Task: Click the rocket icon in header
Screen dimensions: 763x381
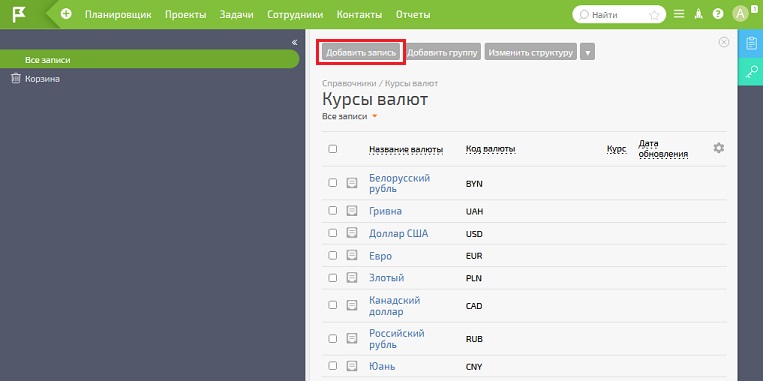Action: point(698,14)
